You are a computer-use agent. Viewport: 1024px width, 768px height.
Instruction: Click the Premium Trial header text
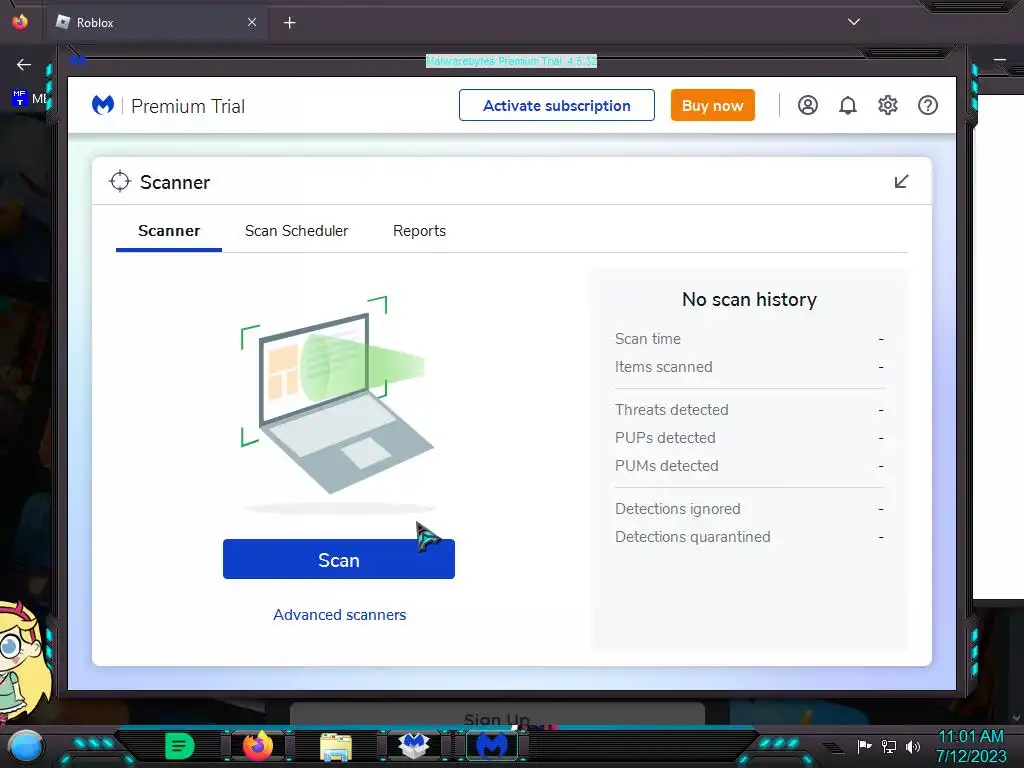pos(188,106)
